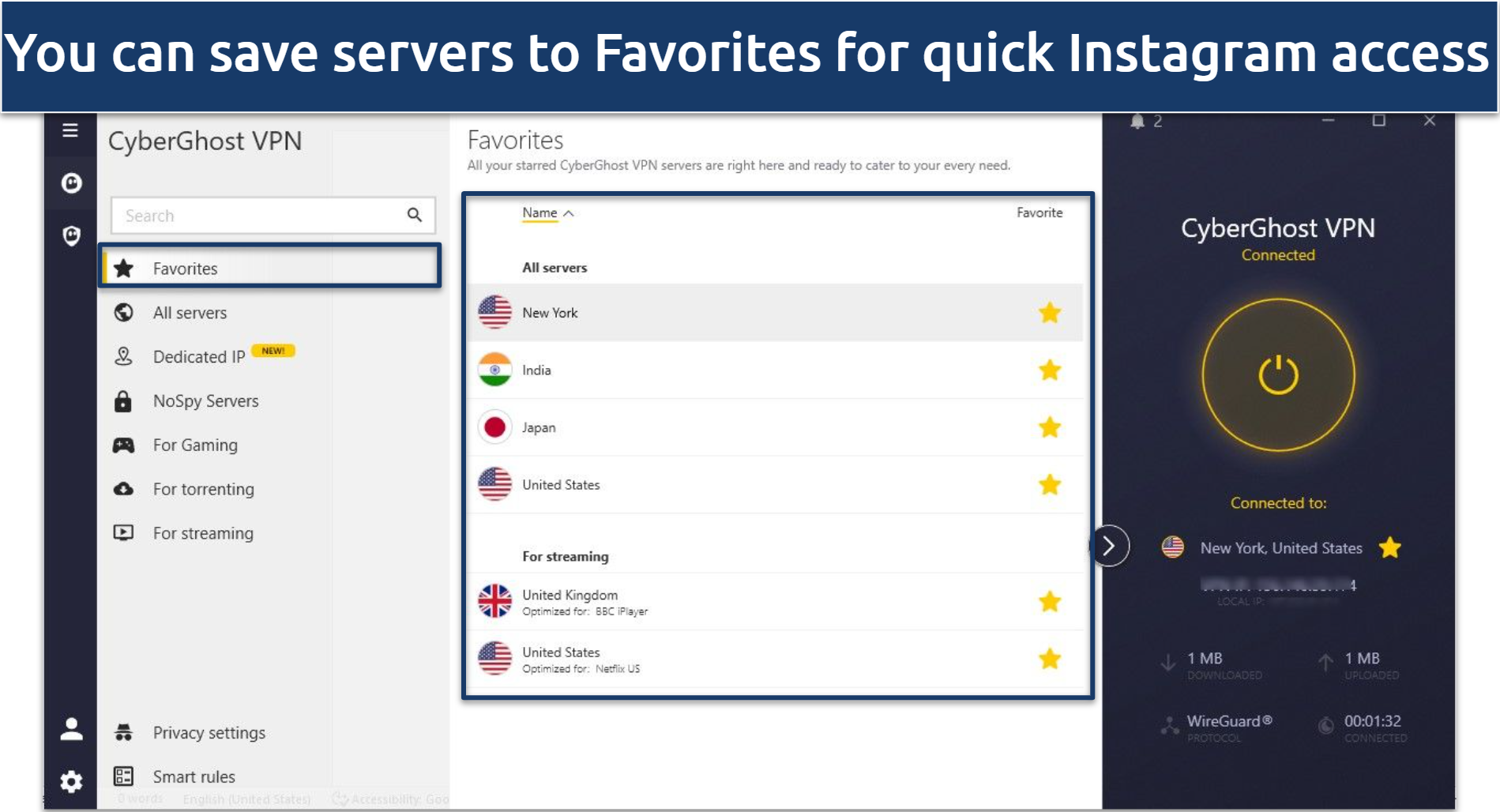The height and width of the screenshot is (812, 1500).
Task: Click the United Kingdom flag icon
Action: point(495,601)
